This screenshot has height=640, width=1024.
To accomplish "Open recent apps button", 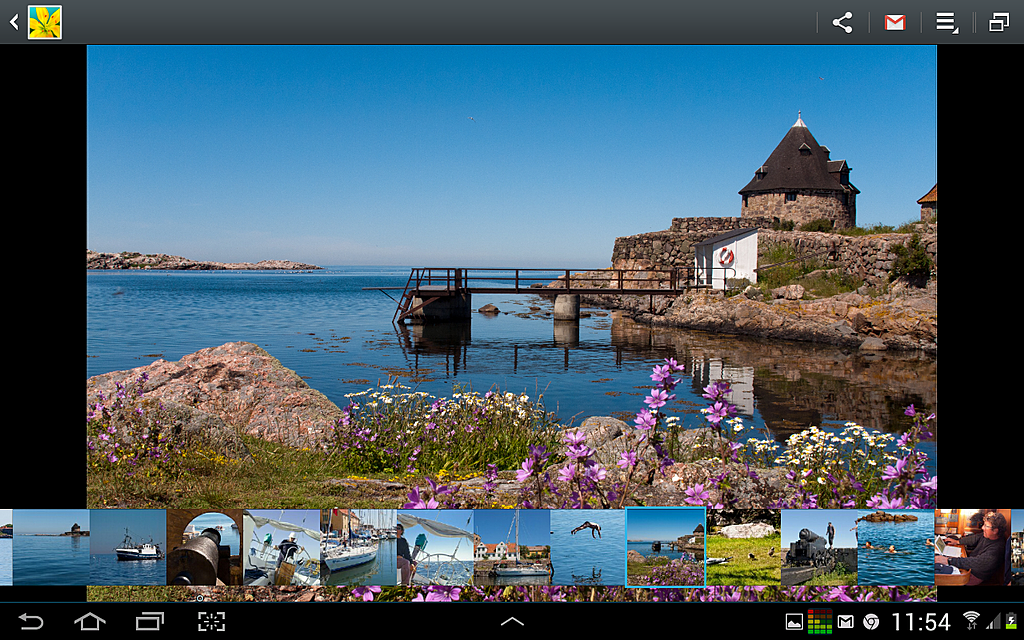I will point(150,621).
